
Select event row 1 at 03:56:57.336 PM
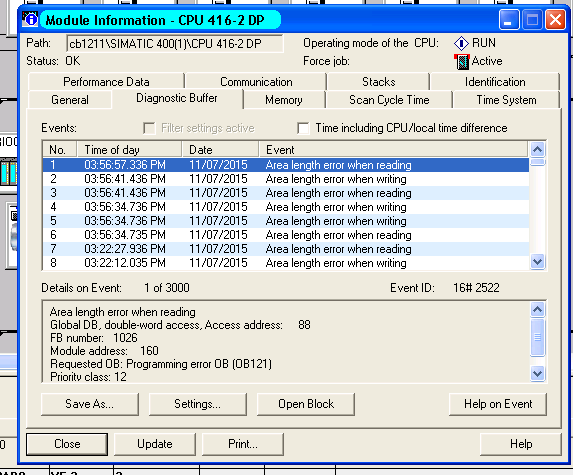(x=286, y=165)
